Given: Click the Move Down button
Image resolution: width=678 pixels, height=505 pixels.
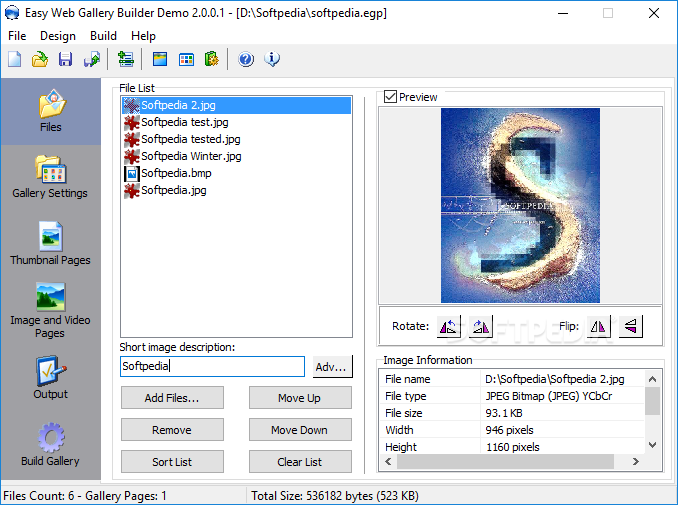Looking at the screenshot, I should point(300,430).
